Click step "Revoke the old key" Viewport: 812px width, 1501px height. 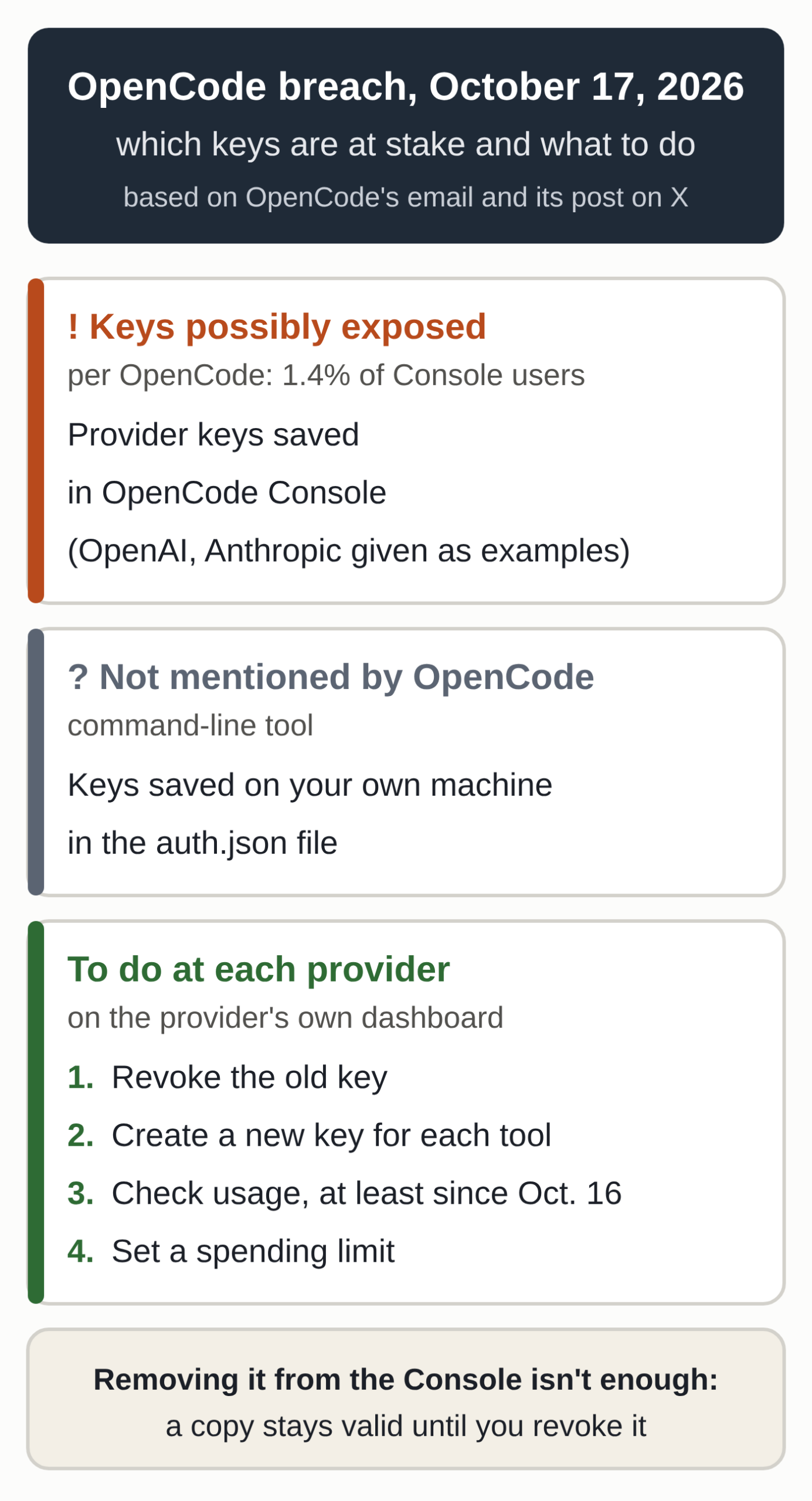coord(249,1078)
